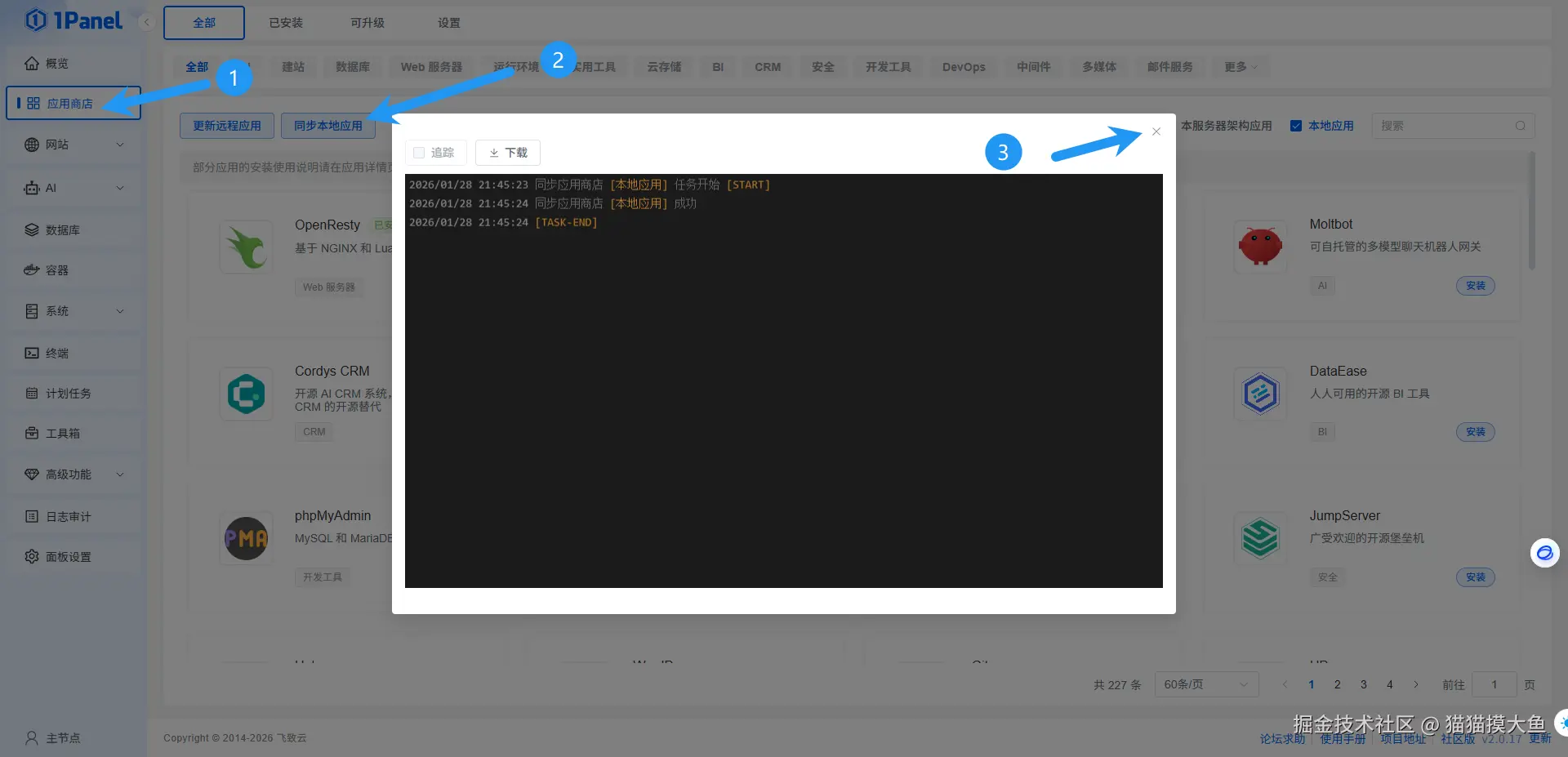Expand the 系统 sidebar submenu
Screen dimensions: 1568x757
coord(120,311)
